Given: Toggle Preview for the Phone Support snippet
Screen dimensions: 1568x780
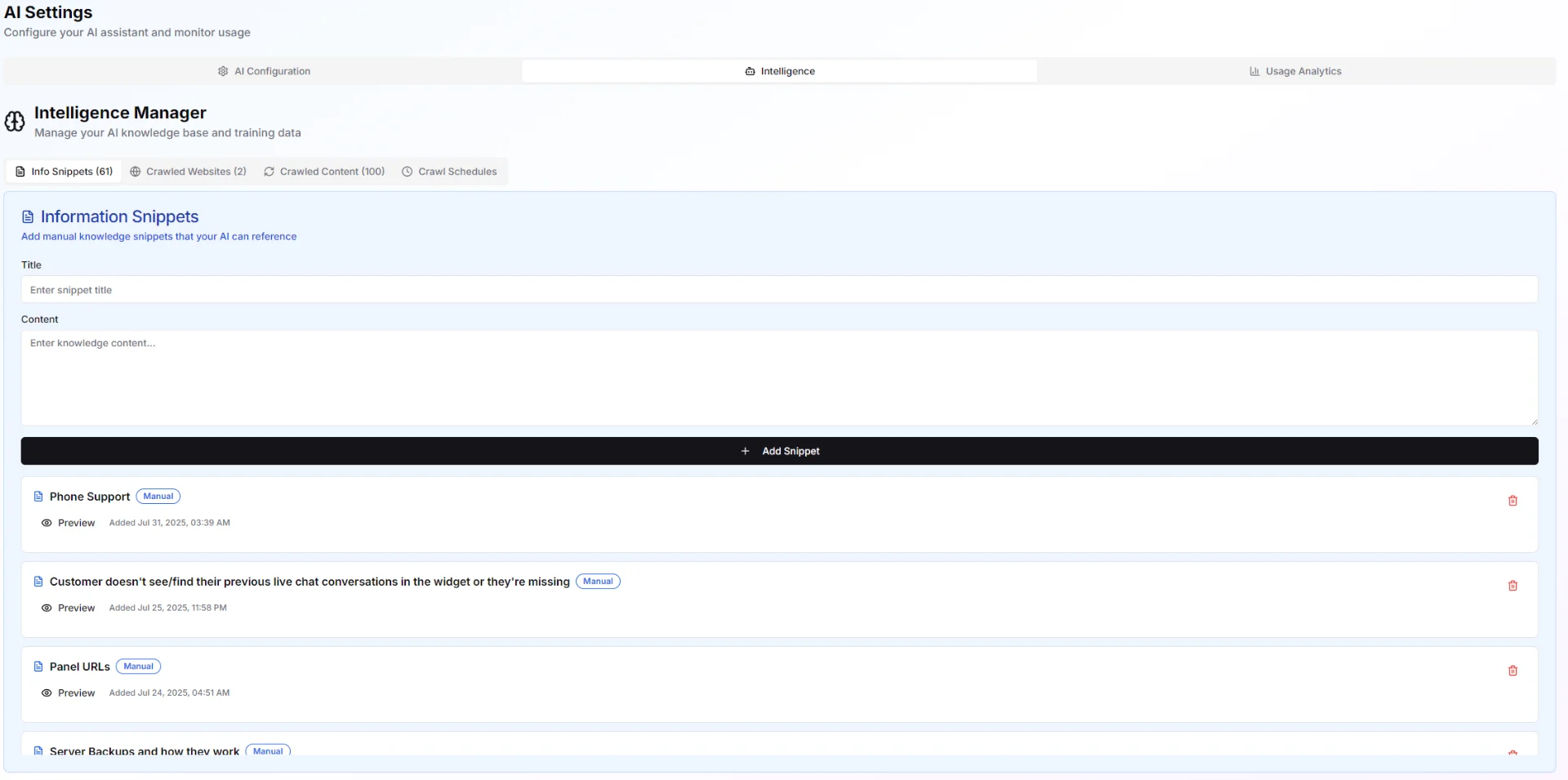Looking at the screenshot, I should point(68,523).
